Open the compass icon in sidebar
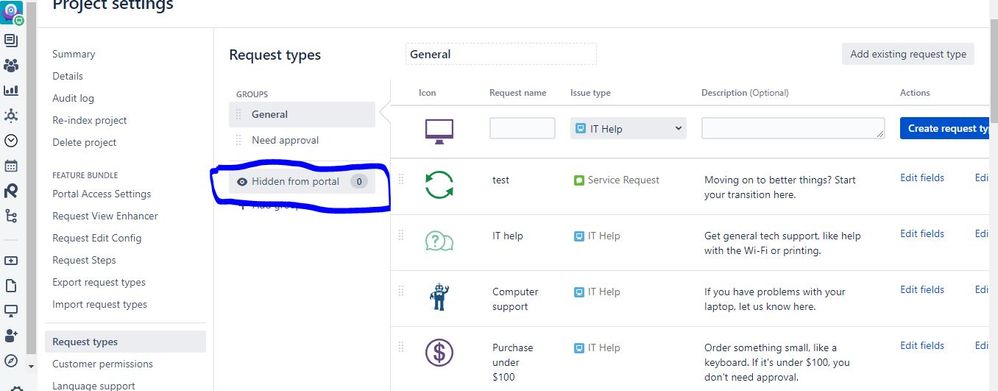 pyautogui.click(x=11, y=360)
